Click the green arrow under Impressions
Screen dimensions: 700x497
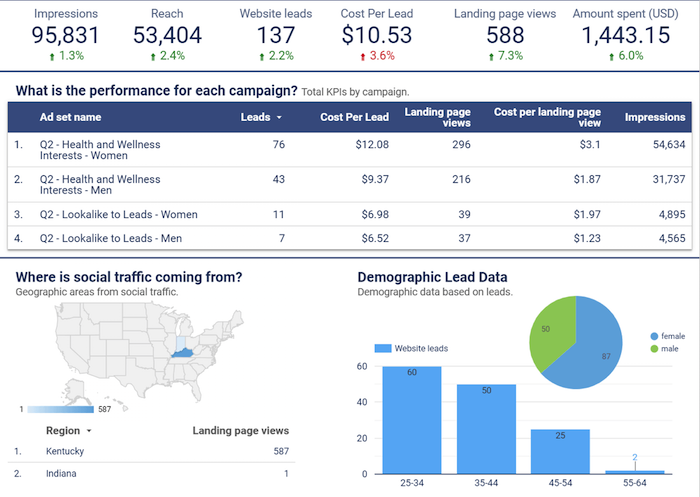tap(52, 57)
